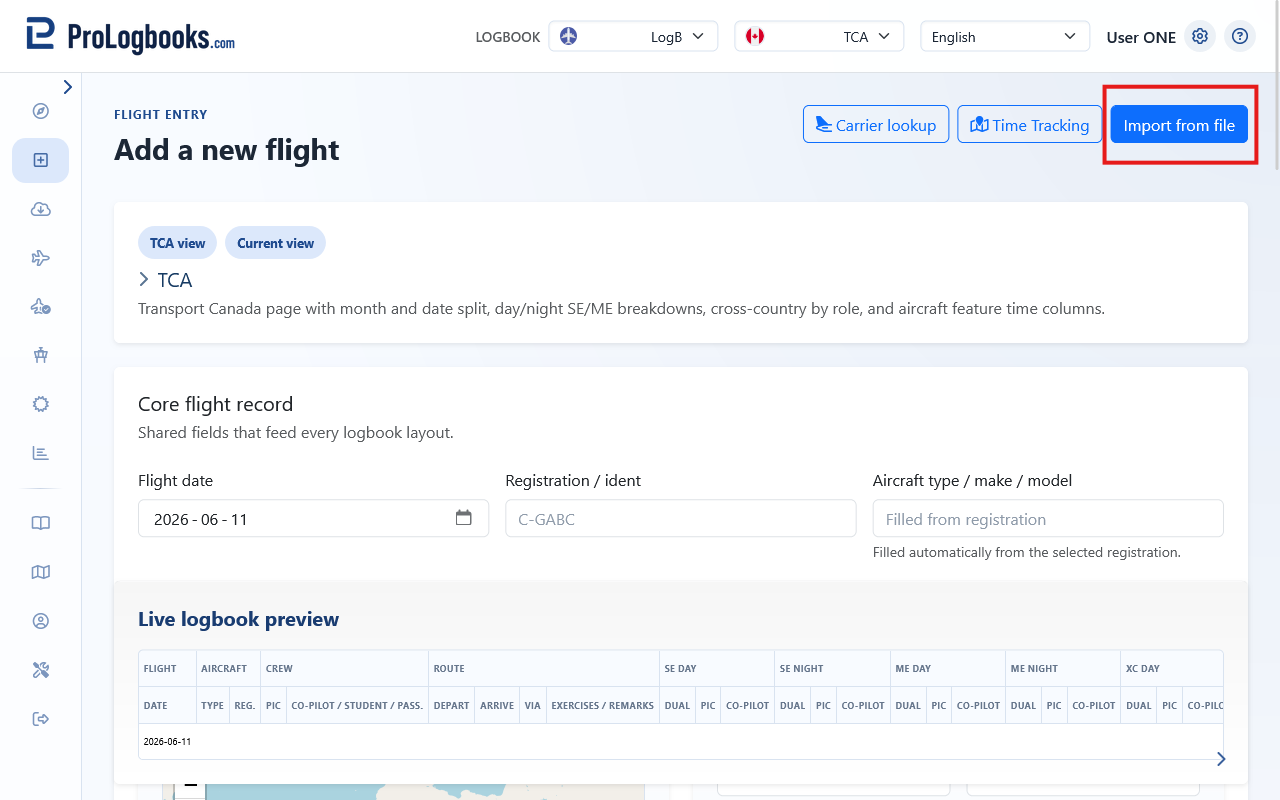Click the ProLogbooks.com logo
Screen dimensions: 1280x800
click(x=130, y=36)
